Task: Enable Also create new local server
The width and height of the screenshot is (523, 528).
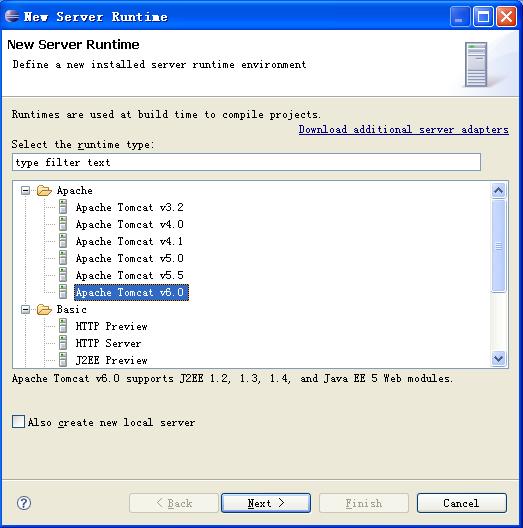Action: coord(19,422)
